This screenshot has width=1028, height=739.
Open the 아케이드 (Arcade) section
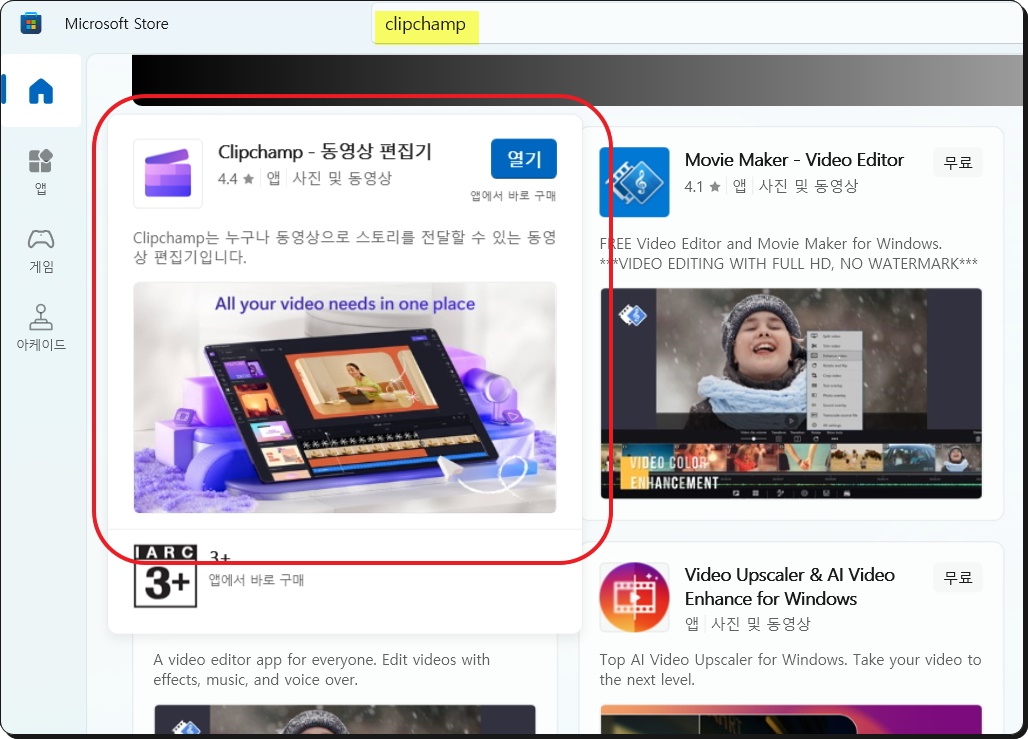41,327
